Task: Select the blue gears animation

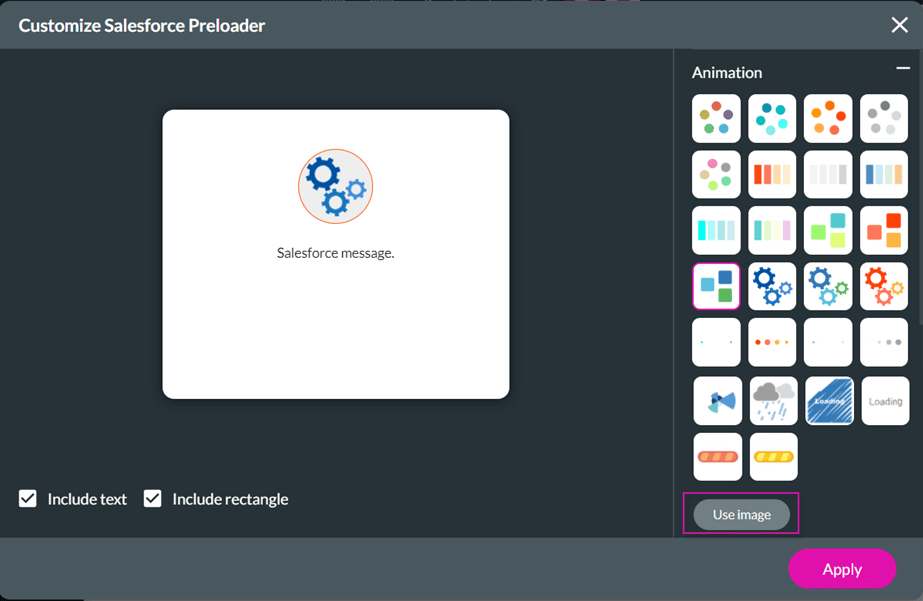Action: (x=772, y=286)
